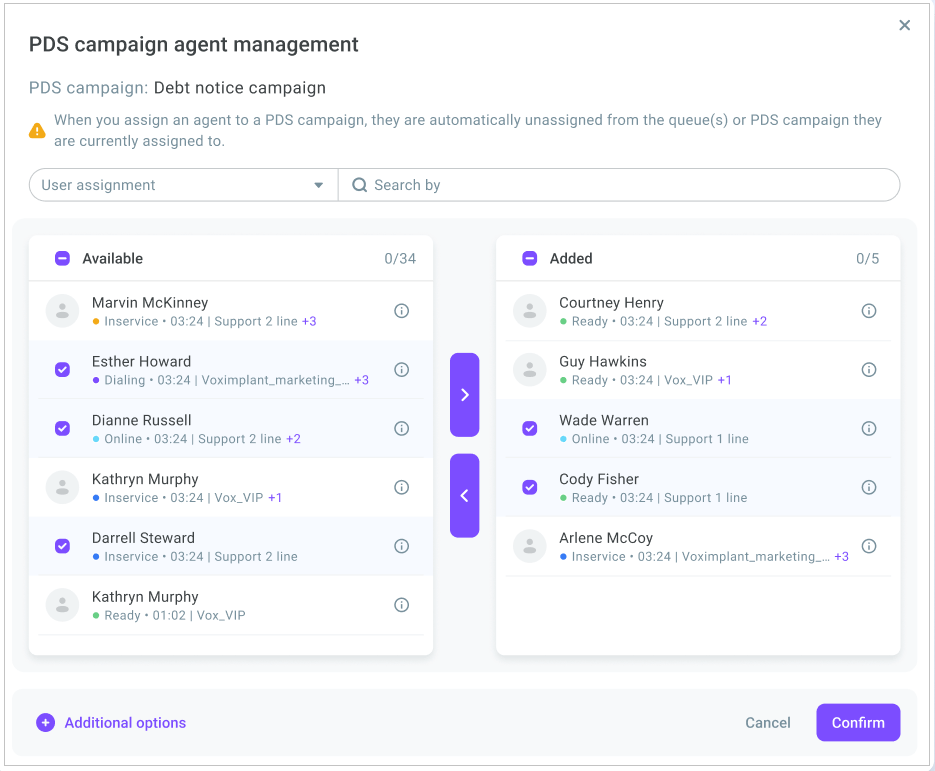This screenshot has width=935, height=771.
Task: Show info for Kathryn Murphy Inservice row
Action: (401, 487)
